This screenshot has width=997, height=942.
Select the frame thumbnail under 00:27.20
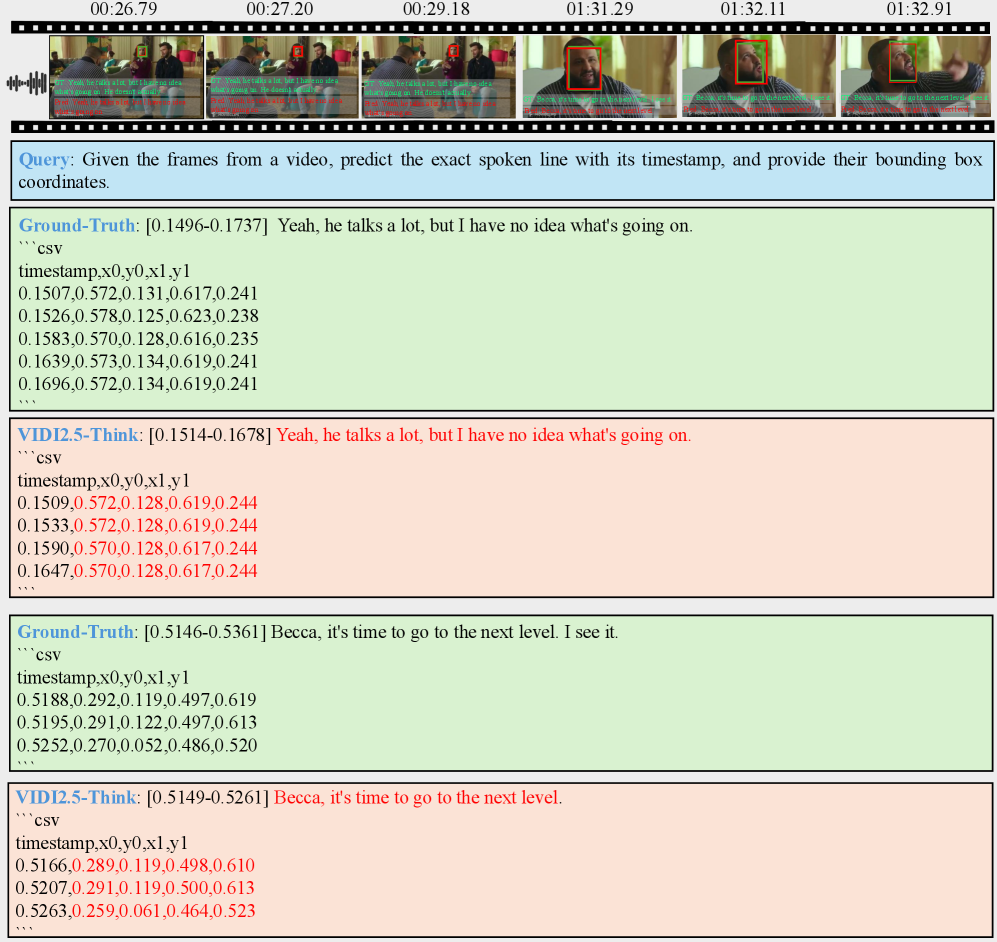[282, 77]
